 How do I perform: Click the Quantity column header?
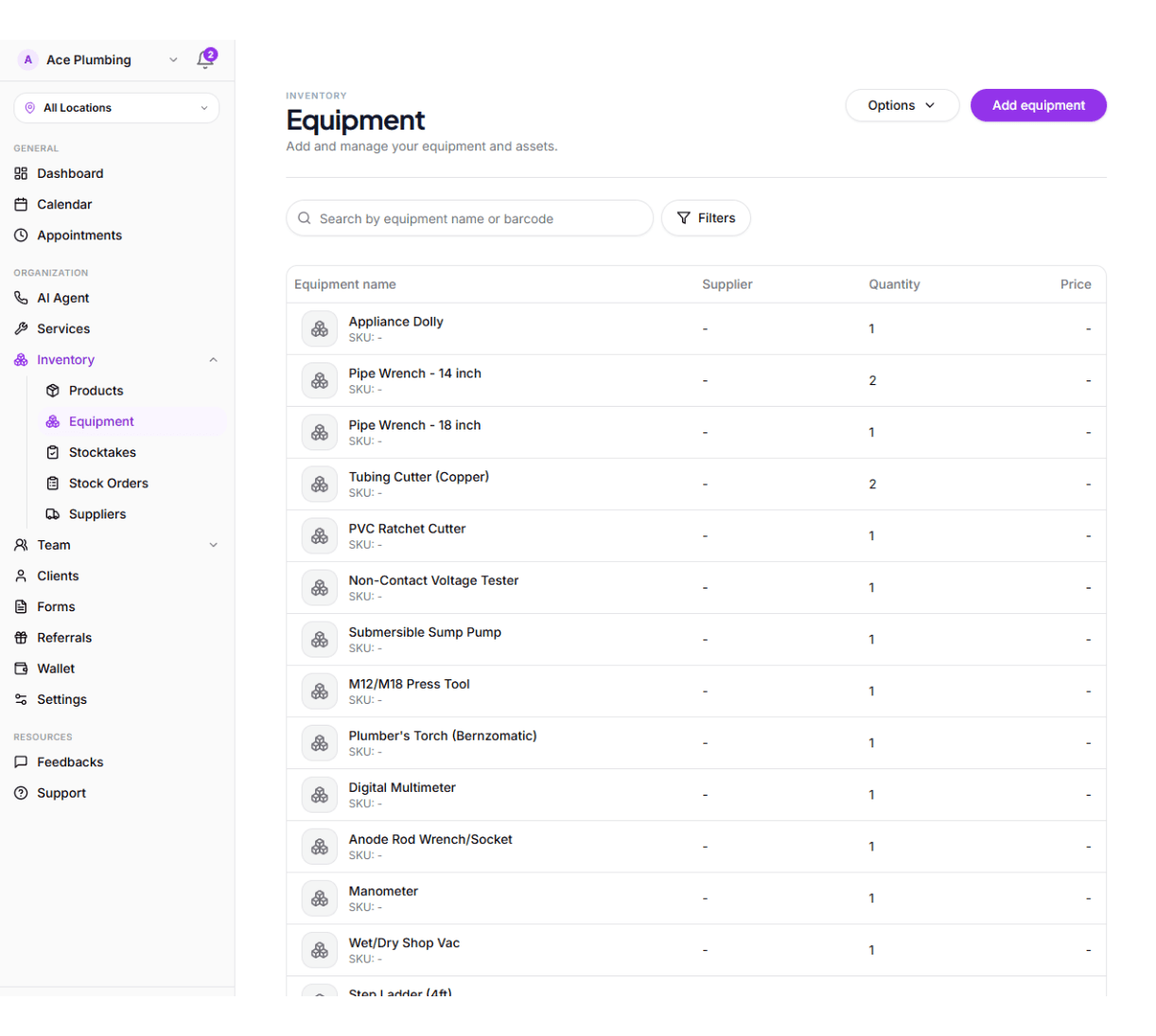click(x=894, y=285)
